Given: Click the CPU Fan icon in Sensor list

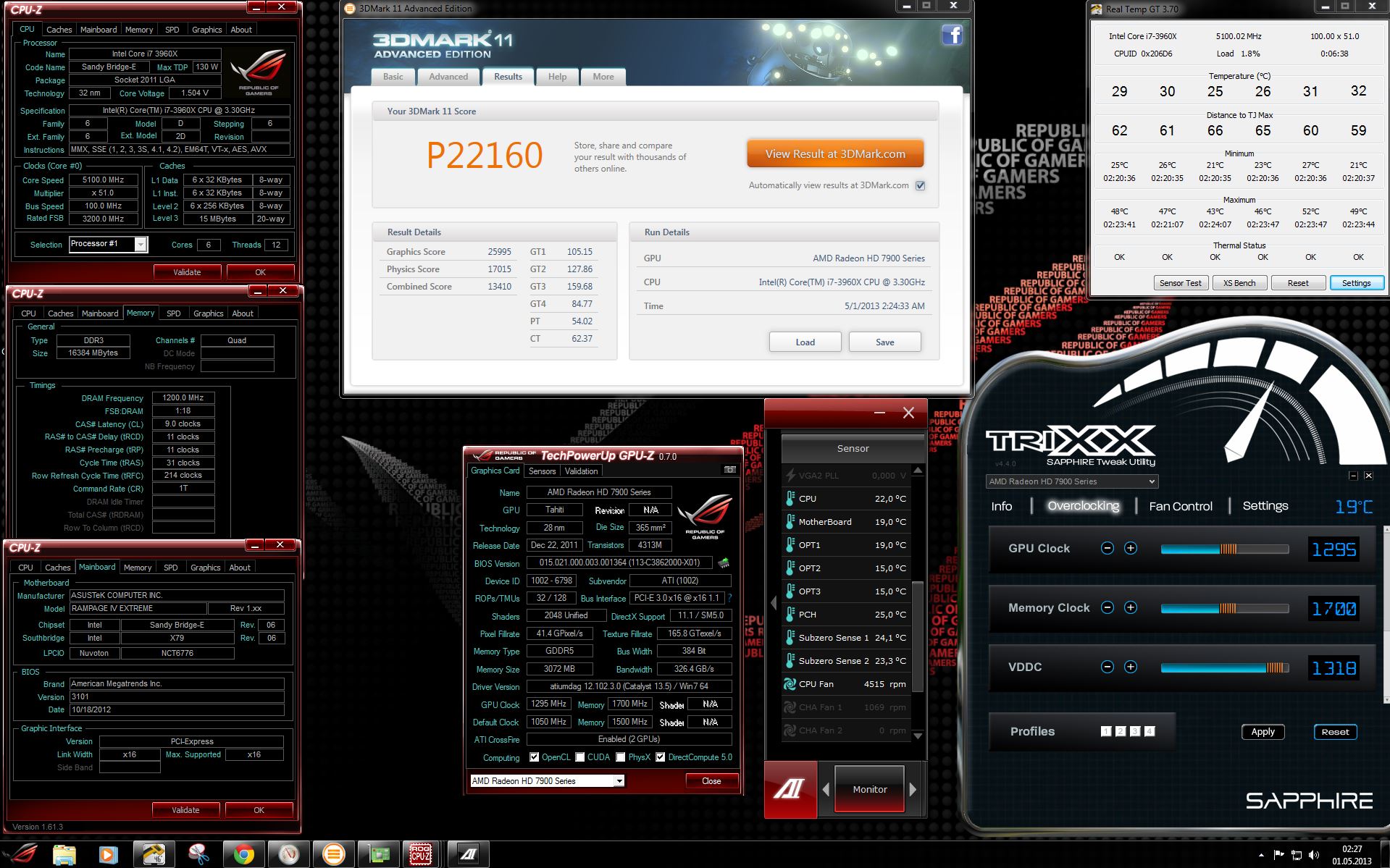Looking at the screenshot, I should click(790, 683).
